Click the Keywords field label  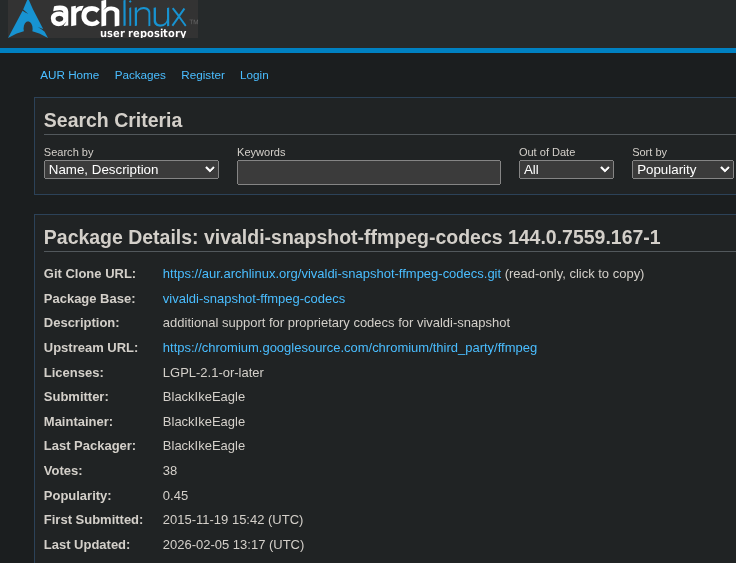261,152
